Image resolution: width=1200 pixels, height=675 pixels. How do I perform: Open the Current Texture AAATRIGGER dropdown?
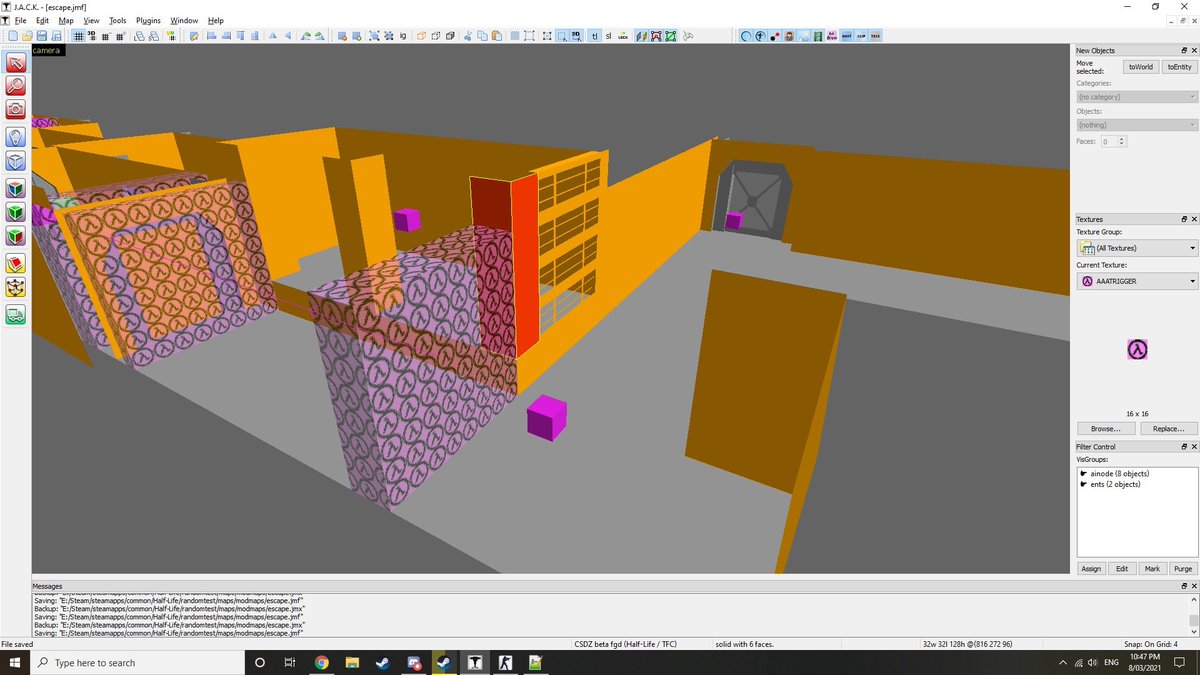[1137, 281]
